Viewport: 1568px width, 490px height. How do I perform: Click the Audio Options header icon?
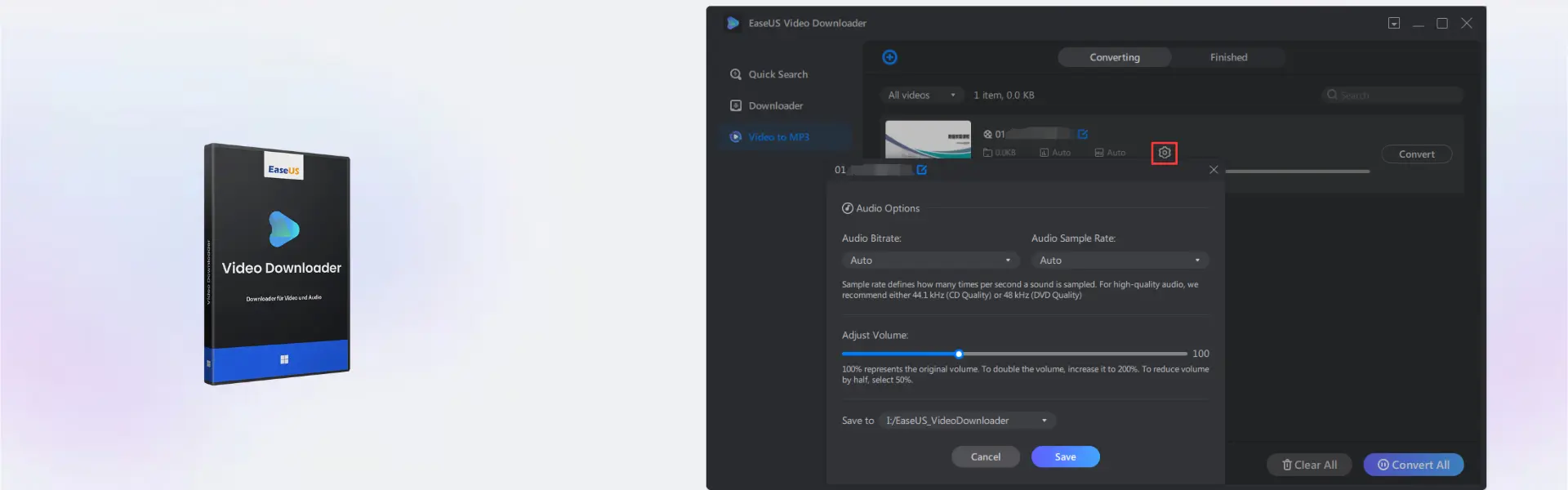(848, 208)
